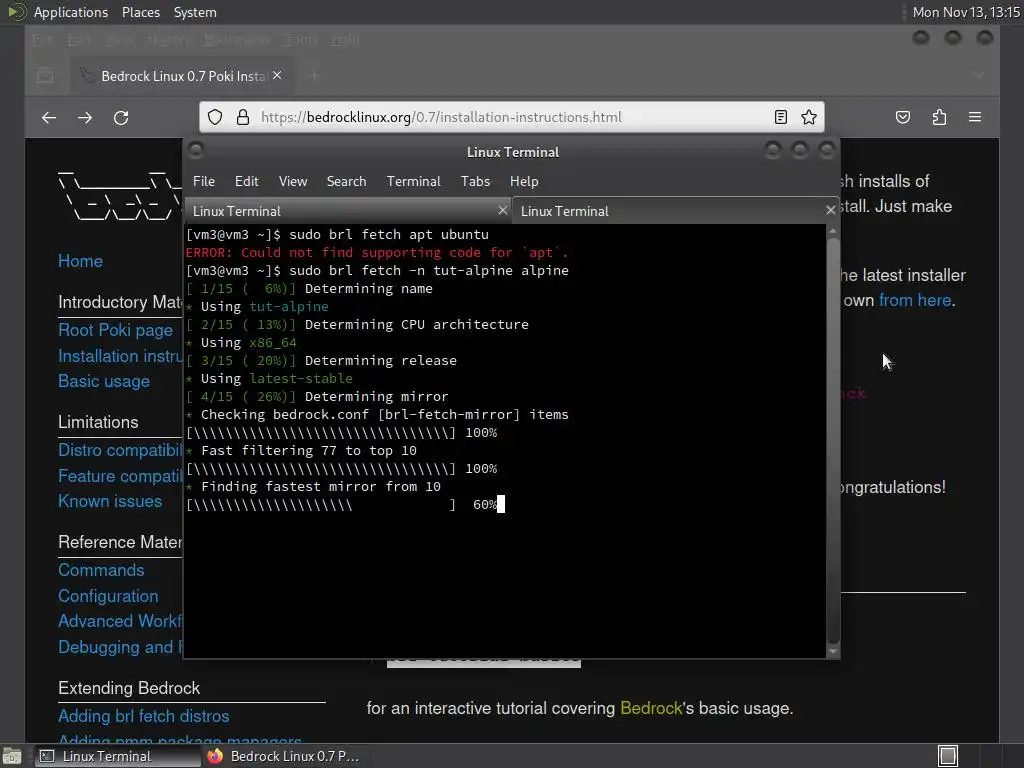Screen dimensions: 1024x768
Task: Click the browser address bar URL
Action: pyautogui.click(x=441, y=117)
